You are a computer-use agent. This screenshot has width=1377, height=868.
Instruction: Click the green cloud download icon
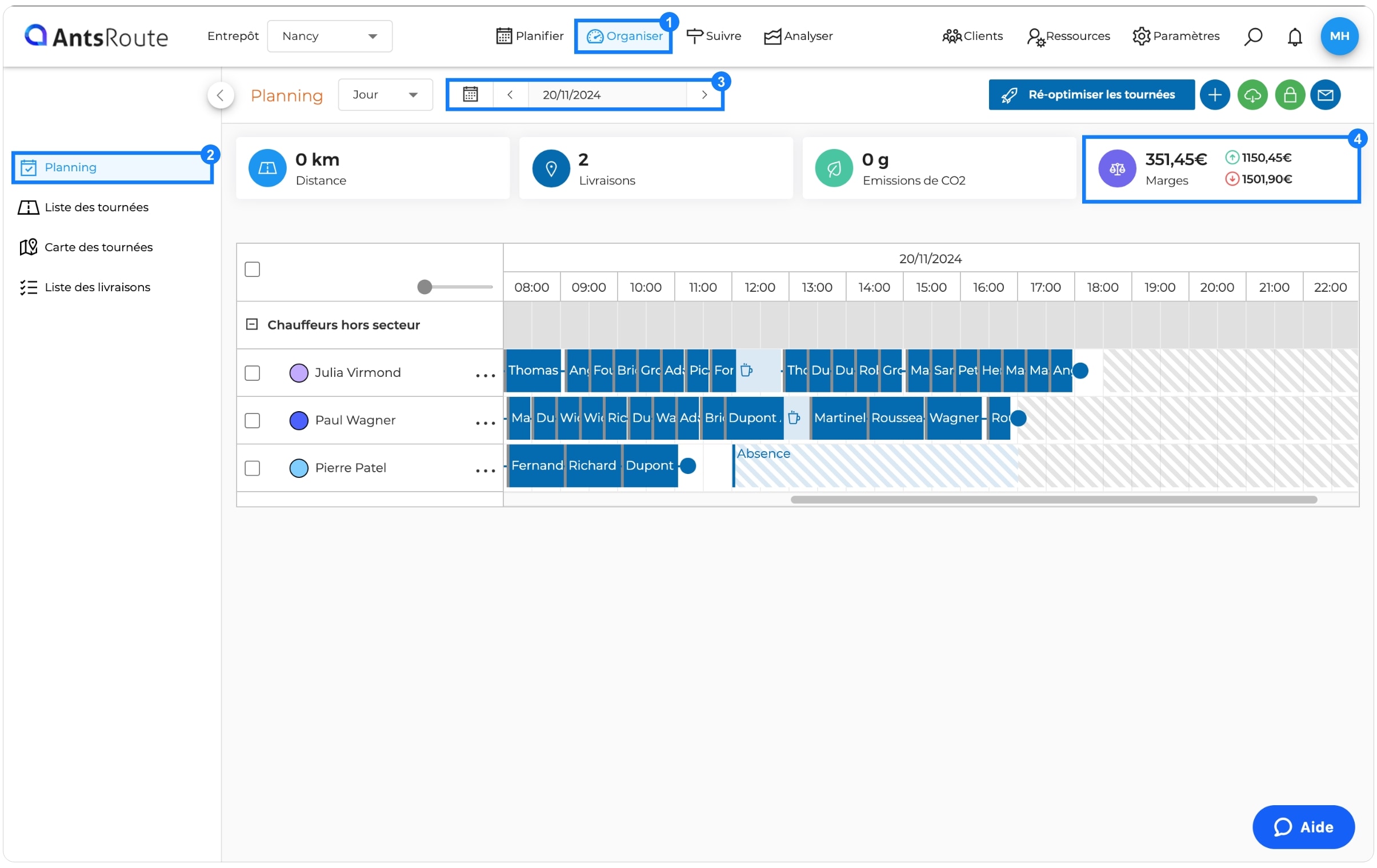point(1252,95)
